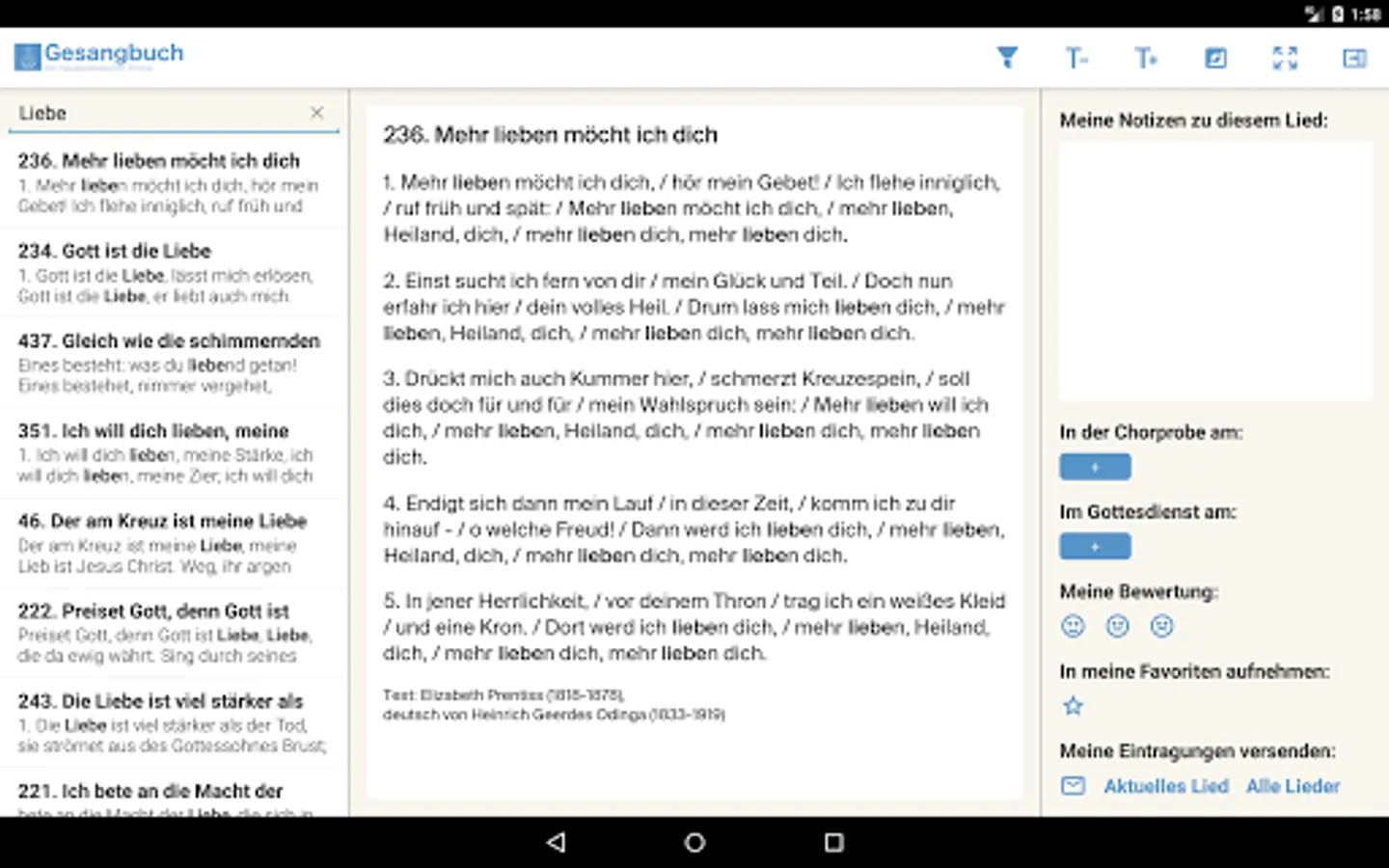Click verse 4 starting Endigt sich dann
This screenshot has width=1389, height=868.
point(693,529)
